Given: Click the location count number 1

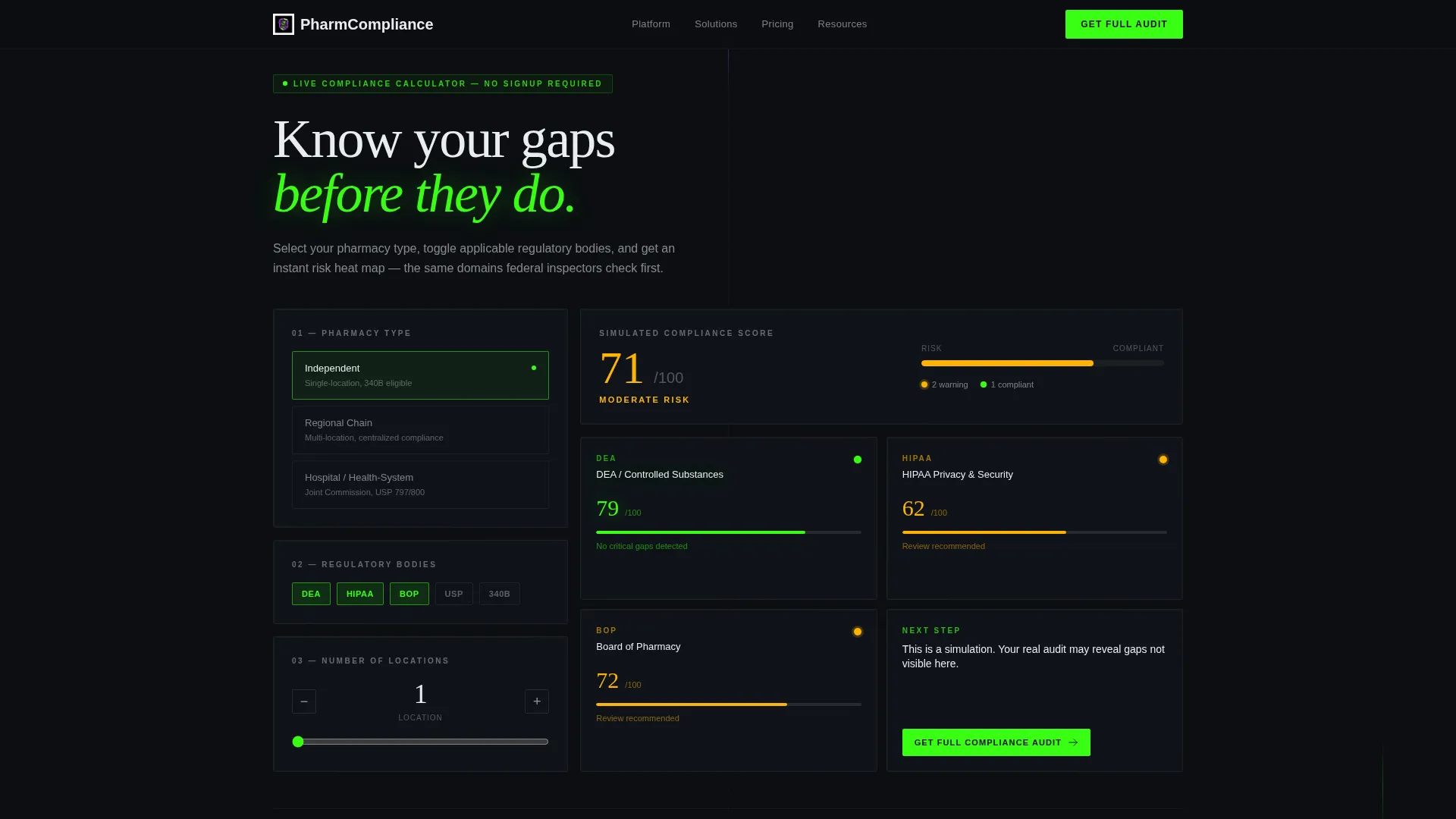Looking at the screenshot, I should (420, 694).
